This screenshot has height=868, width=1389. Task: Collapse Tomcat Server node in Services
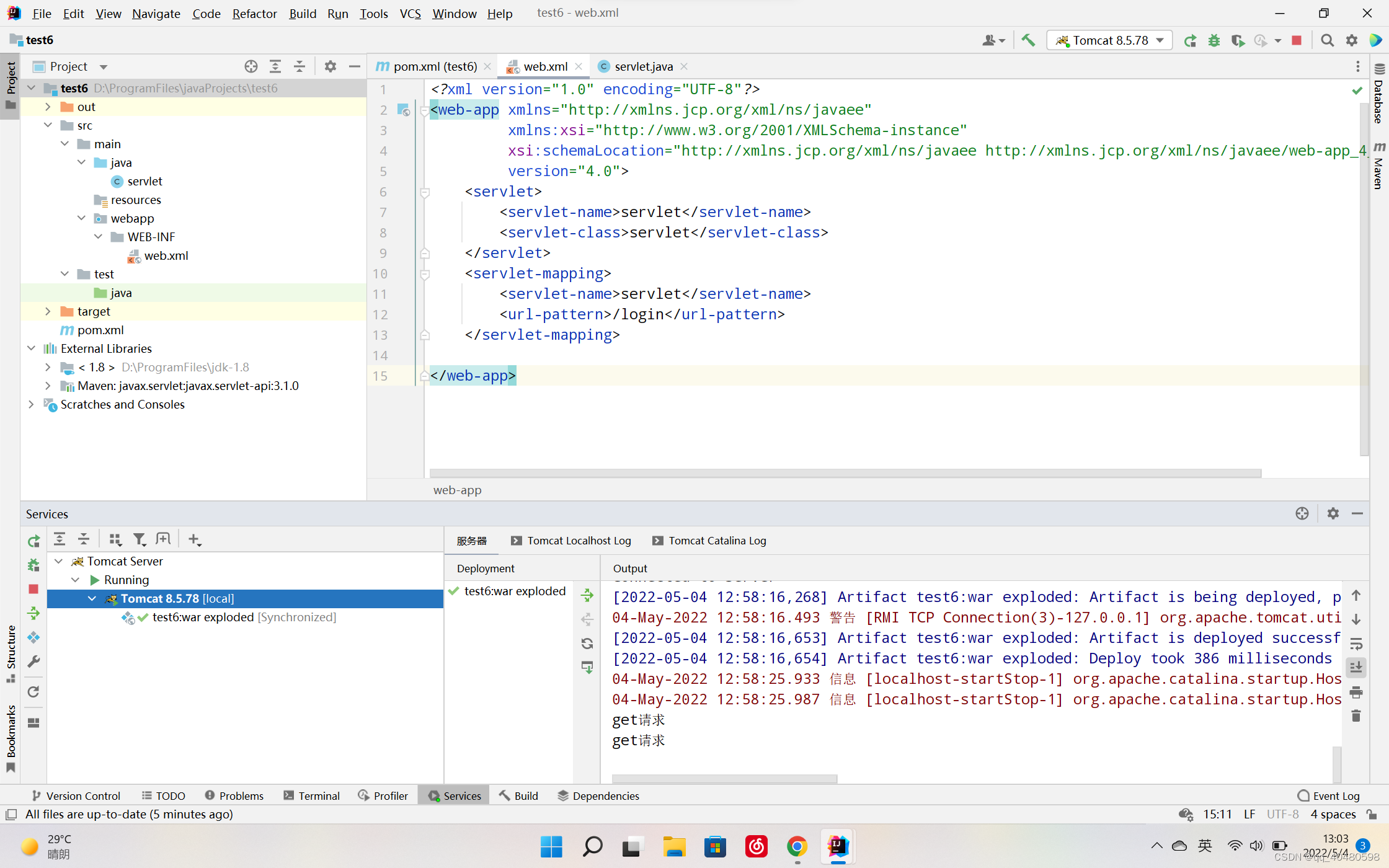[58, 561]
